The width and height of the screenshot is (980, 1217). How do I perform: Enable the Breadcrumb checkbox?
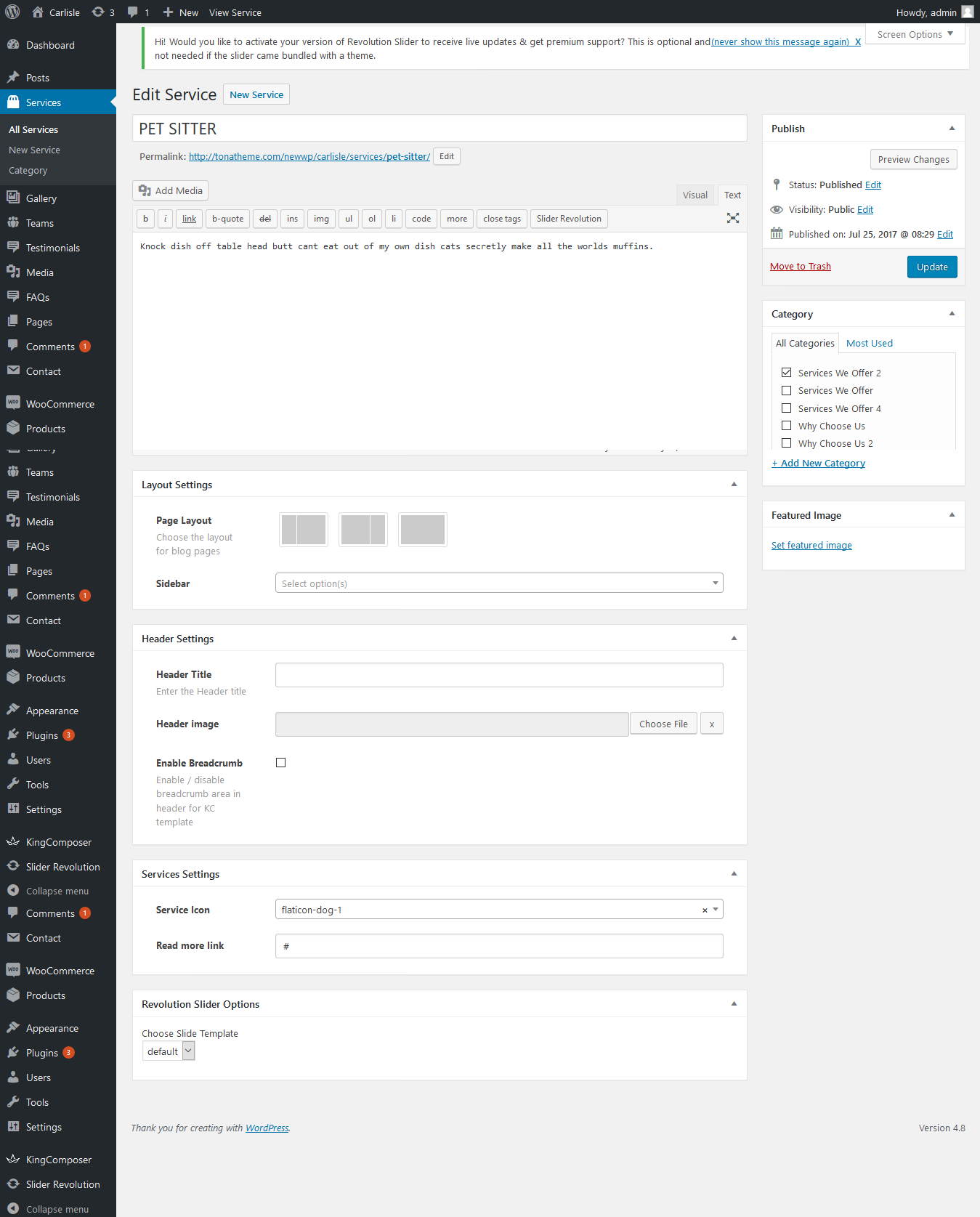coord(280,763)
